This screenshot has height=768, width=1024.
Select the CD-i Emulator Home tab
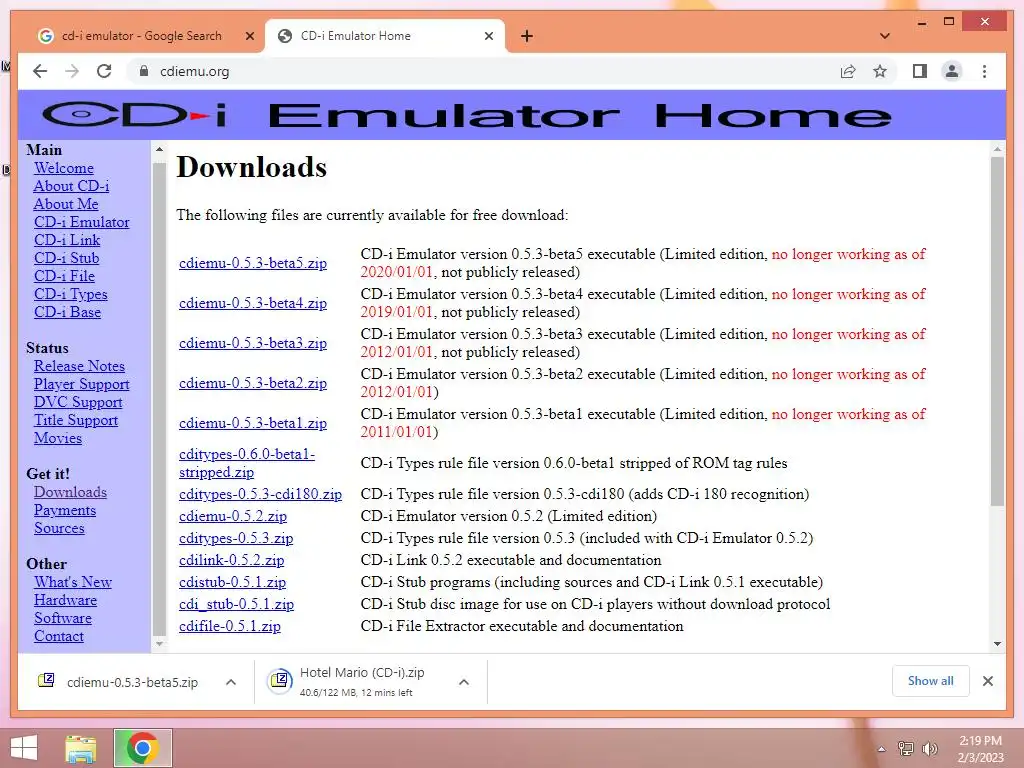coord(384,36)
